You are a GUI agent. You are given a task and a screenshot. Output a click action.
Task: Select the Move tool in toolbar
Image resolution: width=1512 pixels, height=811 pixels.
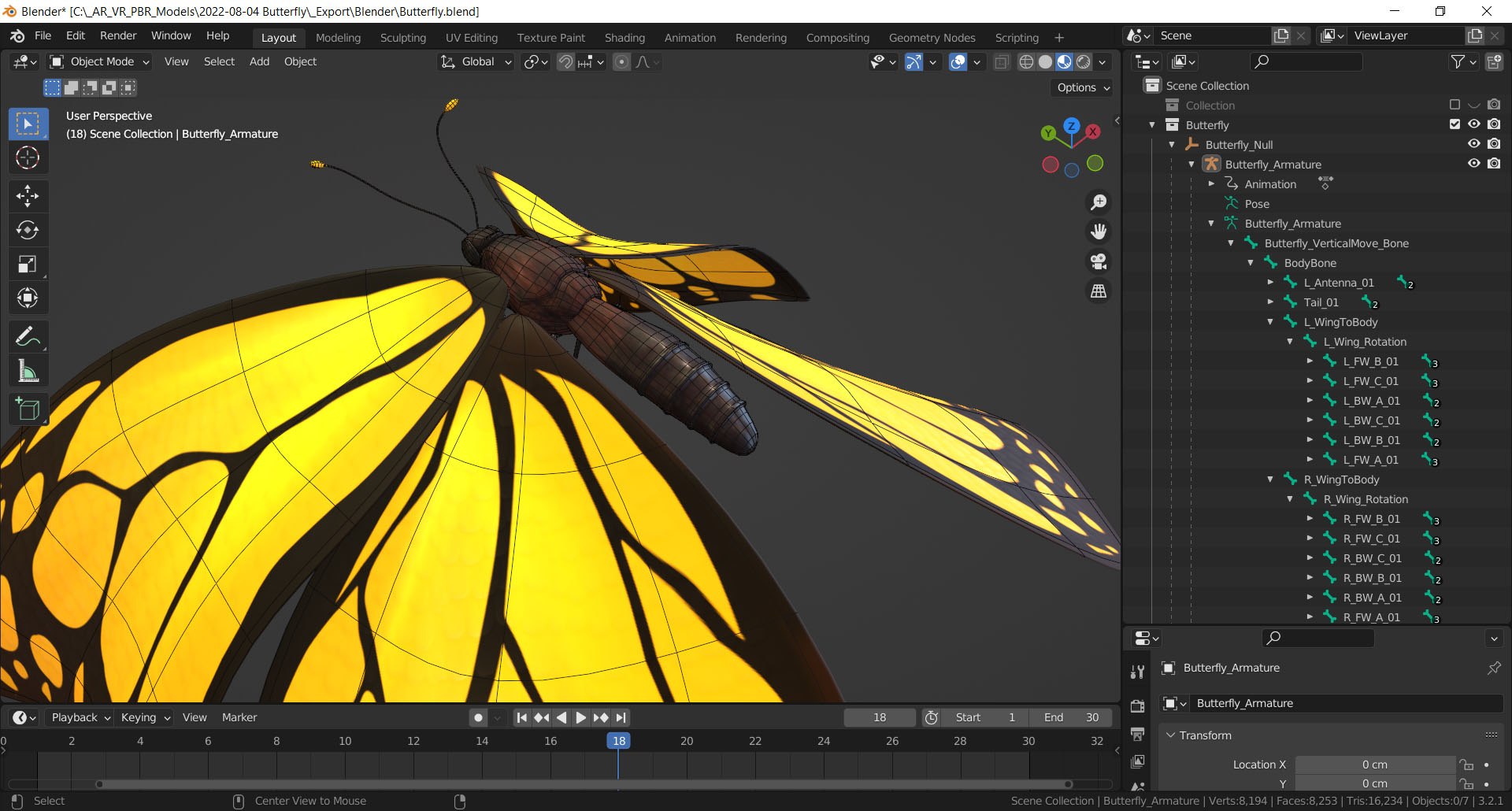coord(28,195)
